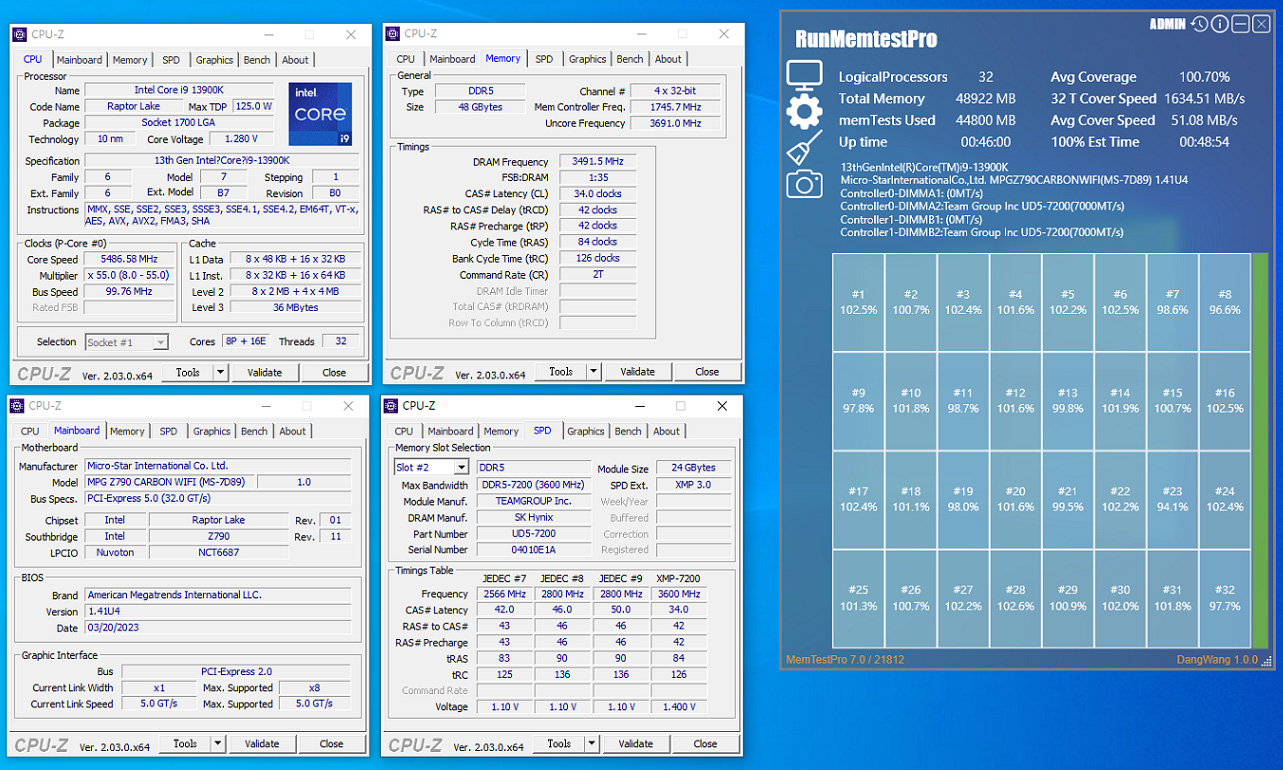The width and height of the screenshot is (1283, 770).
Task: Click the Intel Core i9 logo
Action: 320,115
